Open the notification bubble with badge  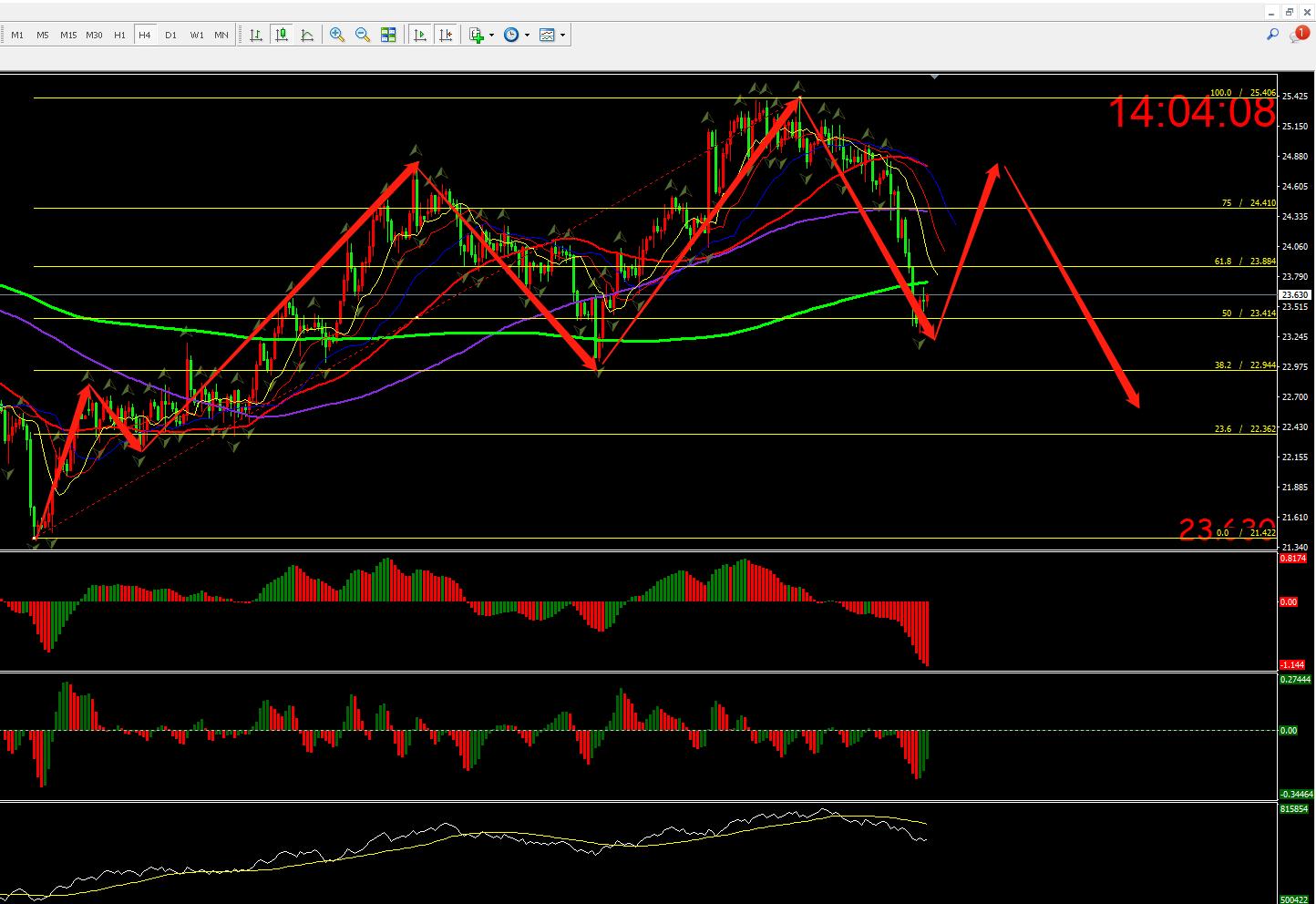tap(1298, 35)
